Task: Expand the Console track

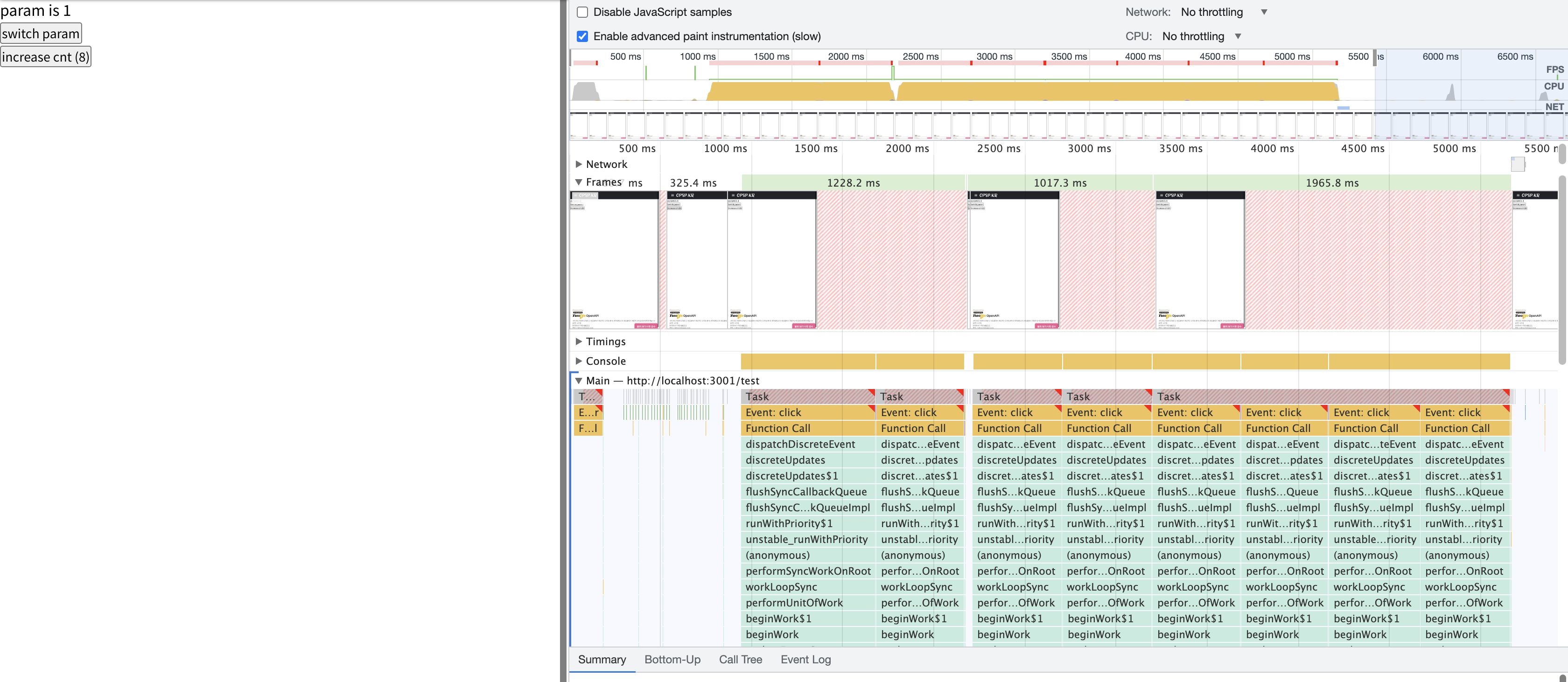Action: [578, 361]
